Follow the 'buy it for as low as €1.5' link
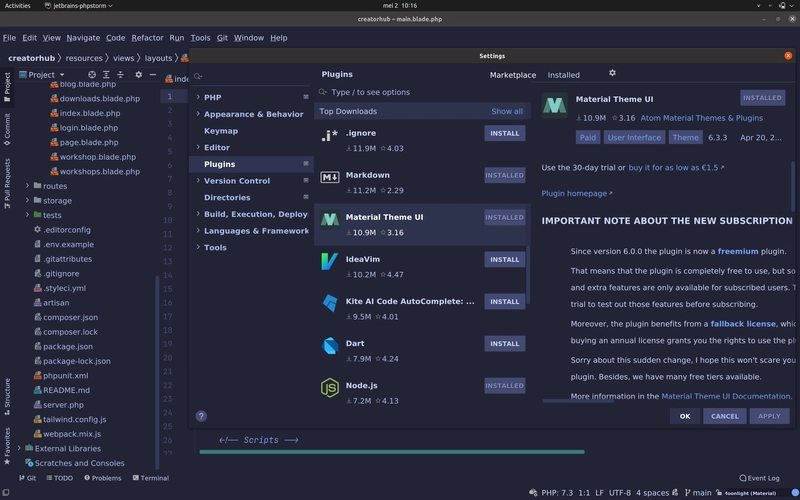Viewport: 800px width, 500px height. 676,167
